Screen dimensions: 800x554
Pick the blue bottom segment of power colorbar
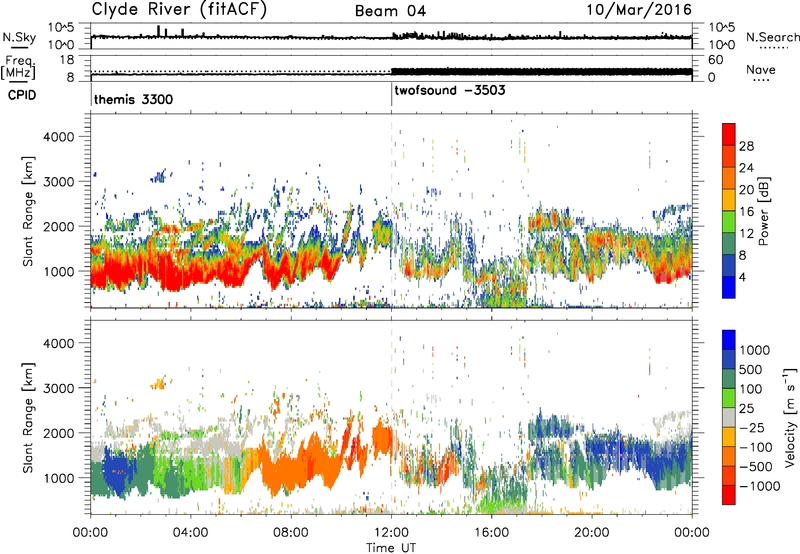[729, 287]
